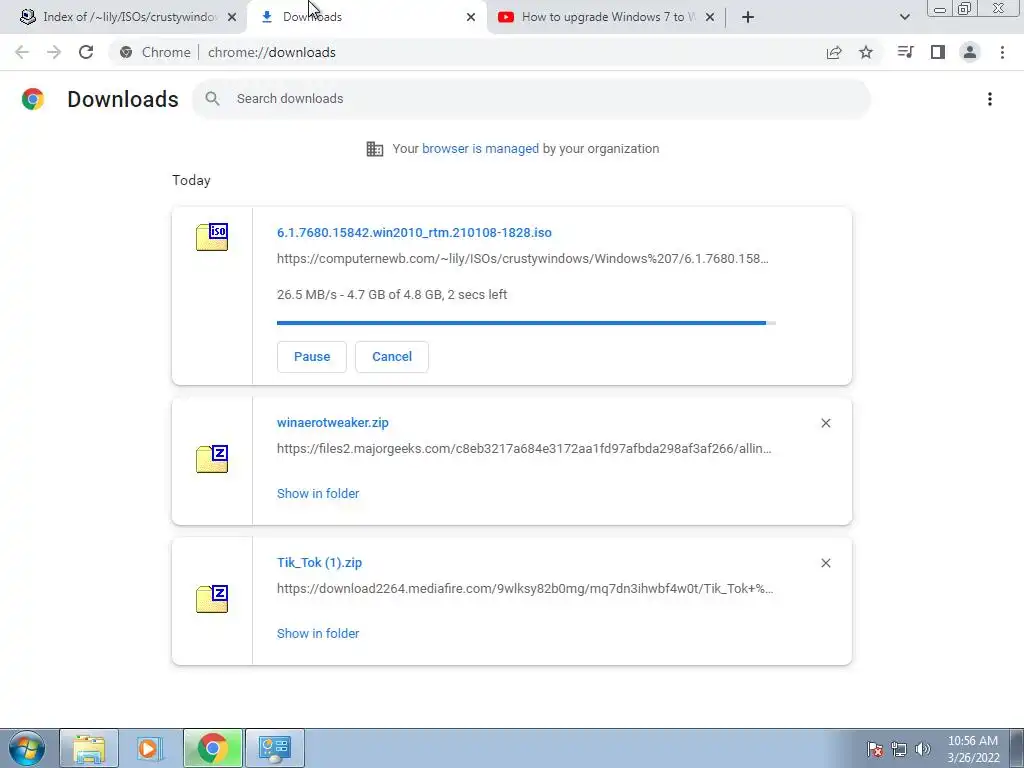Bookmark this page with the star icon
The image size is (1024, 768).
[866, 52]
